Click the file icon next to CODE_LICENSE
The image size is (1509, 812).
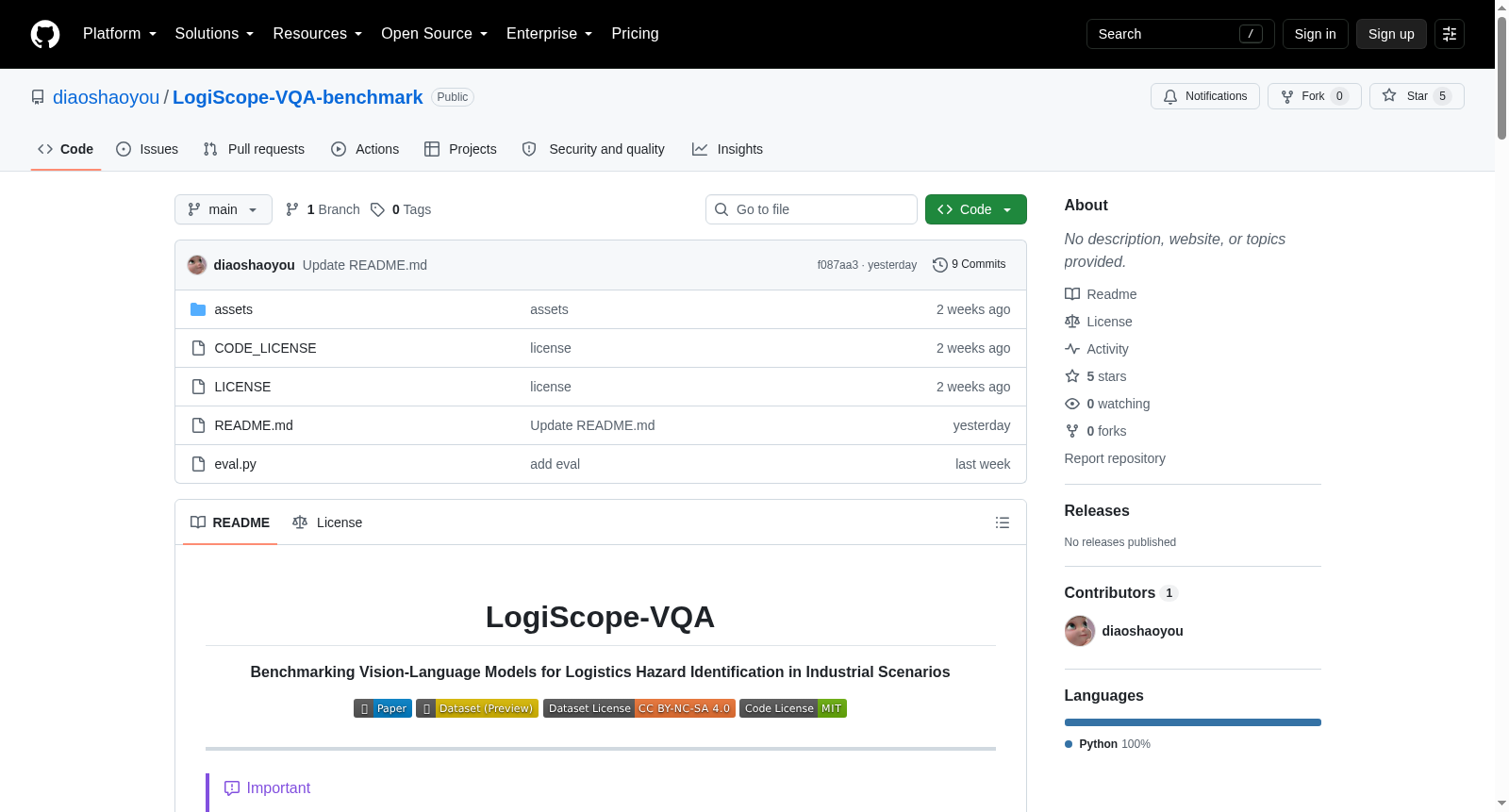click(198, 348)
